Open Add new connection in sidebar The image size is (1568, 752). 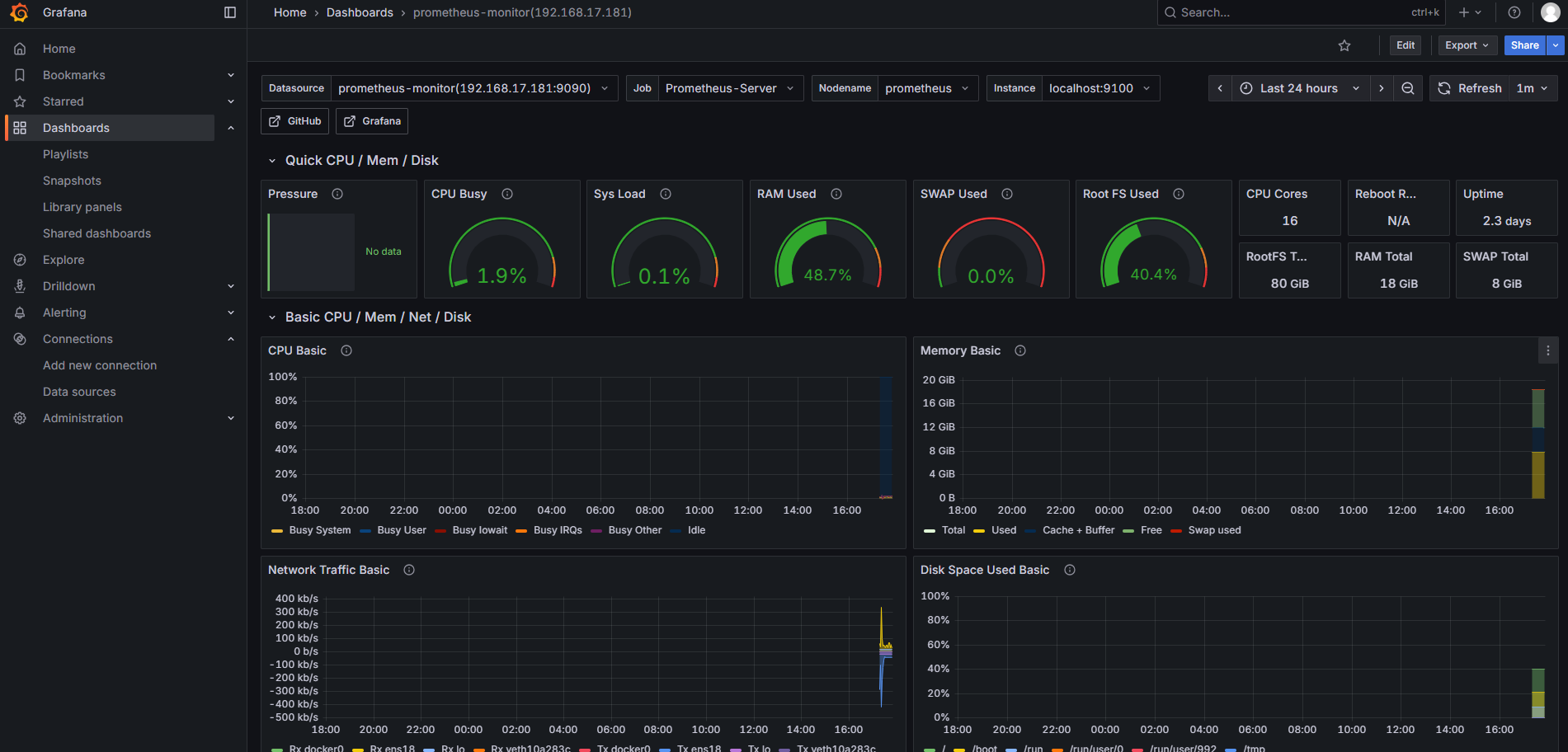[x=100, y=365]
